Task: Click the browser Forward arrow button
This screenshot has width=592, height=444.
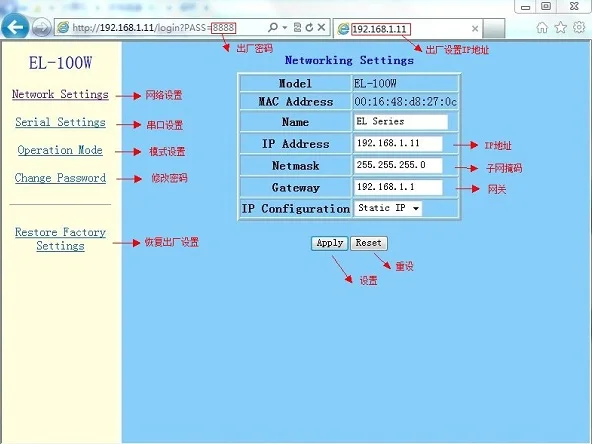Action: [x=41, y=28]
